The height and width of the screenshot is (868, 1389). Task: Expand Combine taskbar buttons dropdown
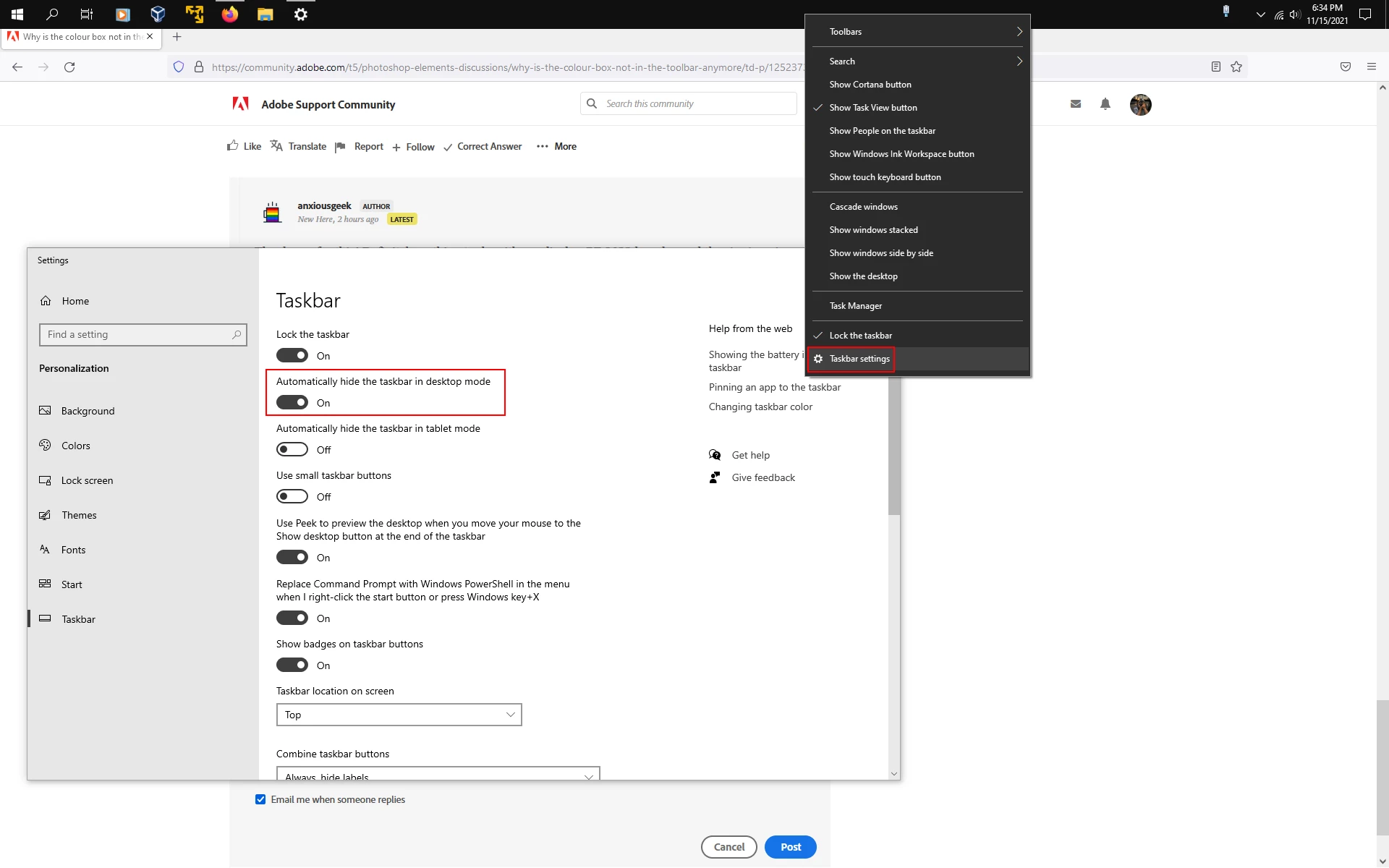coord(438,774)
